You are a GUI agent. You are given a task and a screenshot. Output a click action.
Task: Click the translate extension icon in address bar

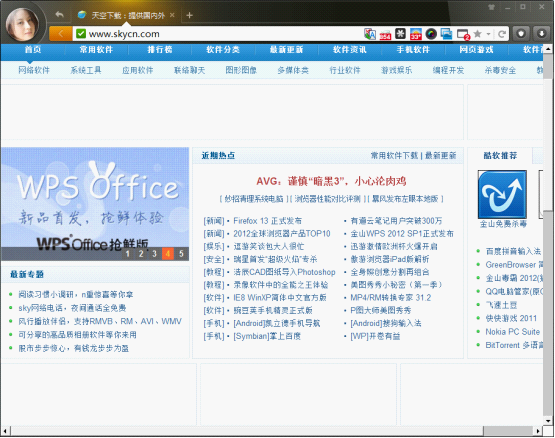[x=370, y=34]
